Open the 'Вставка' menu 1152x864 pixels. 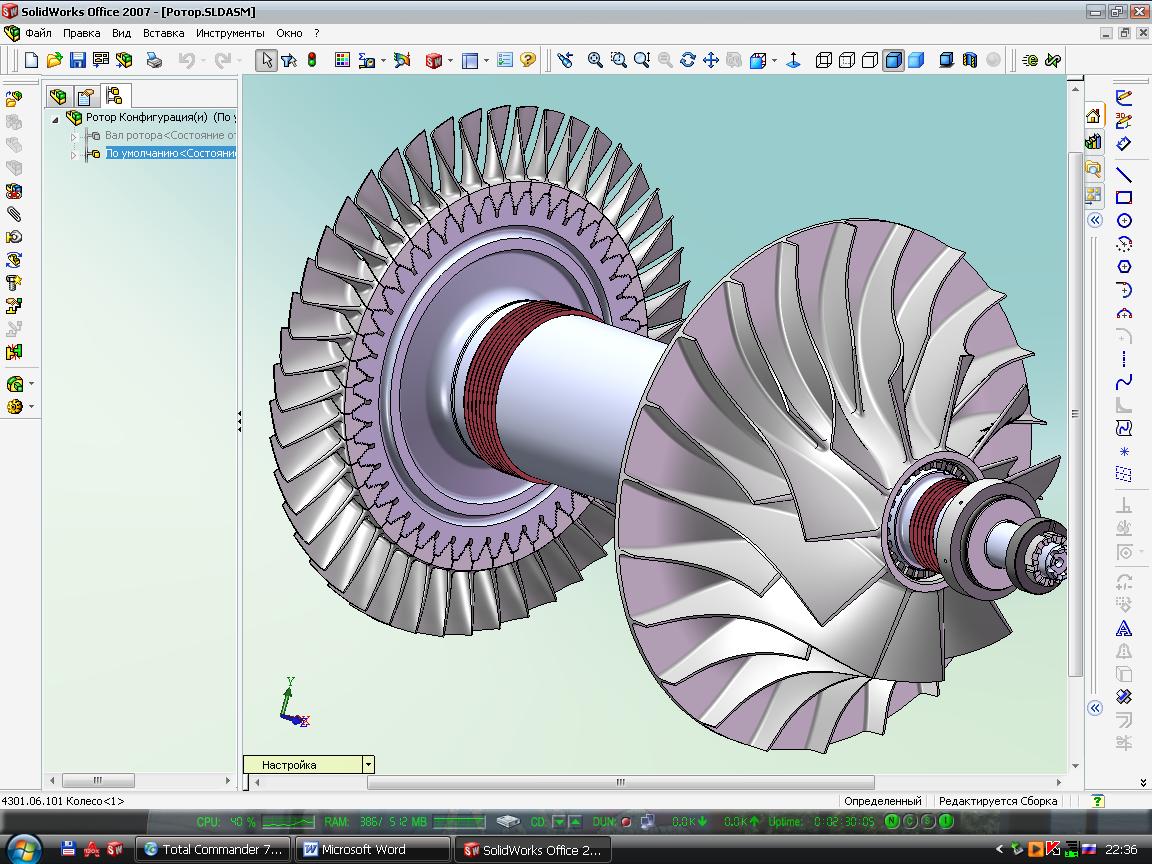click(163, 33)
